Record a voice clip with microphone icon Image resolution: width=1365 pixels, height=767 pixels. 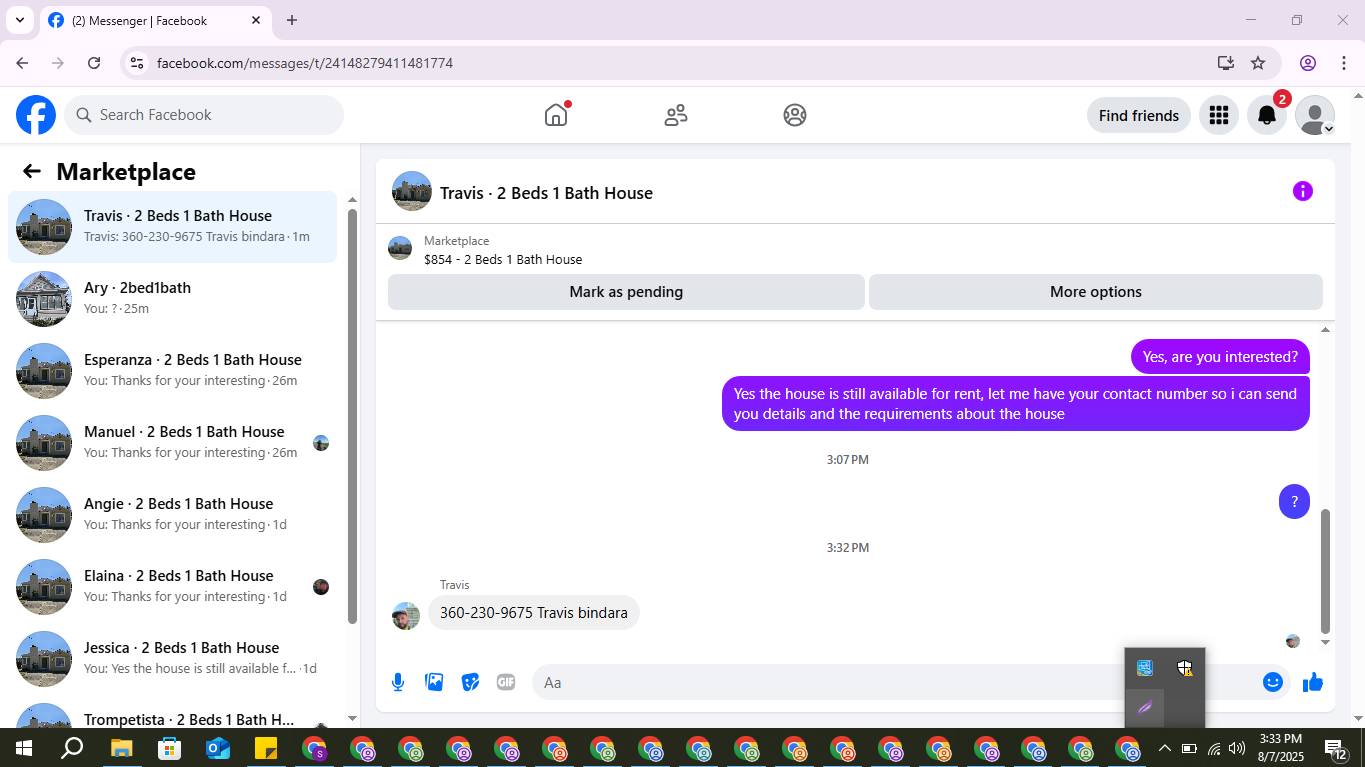pyautogui.click(x=398, y=682)
